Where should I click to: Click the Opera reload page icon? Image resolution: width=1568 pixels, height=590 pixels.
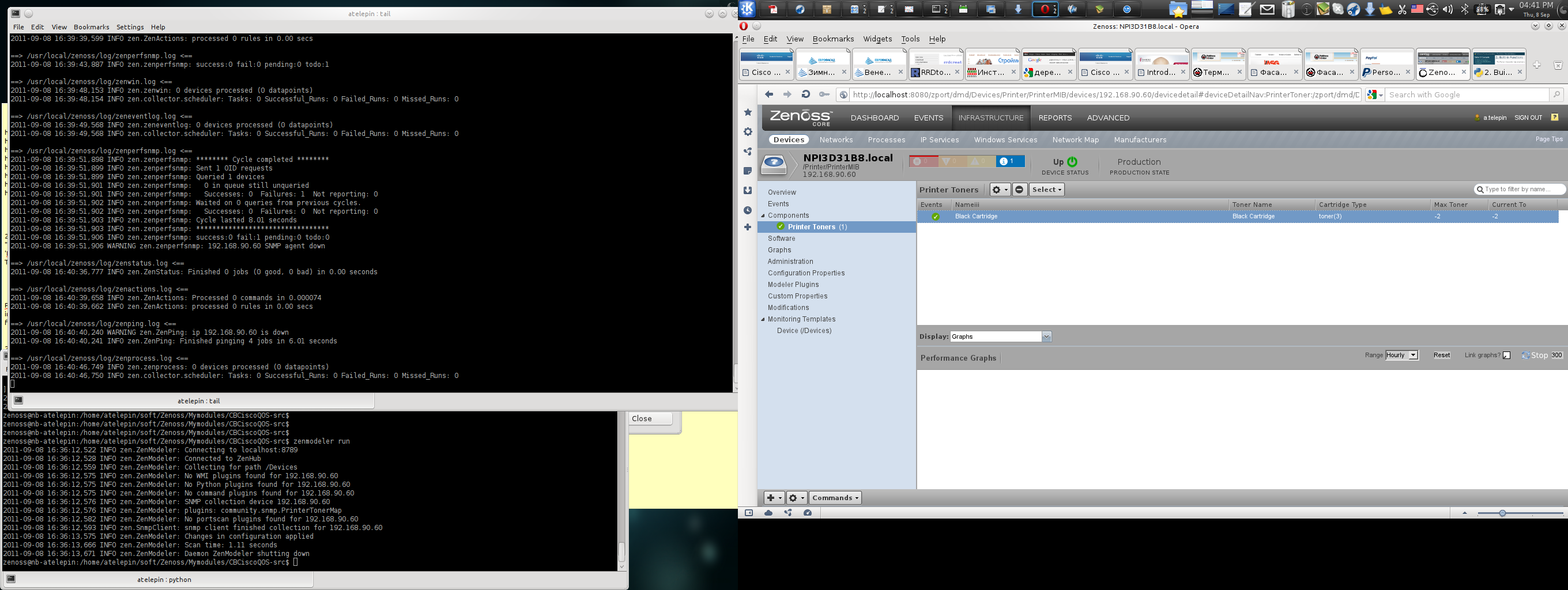(805, 94)
